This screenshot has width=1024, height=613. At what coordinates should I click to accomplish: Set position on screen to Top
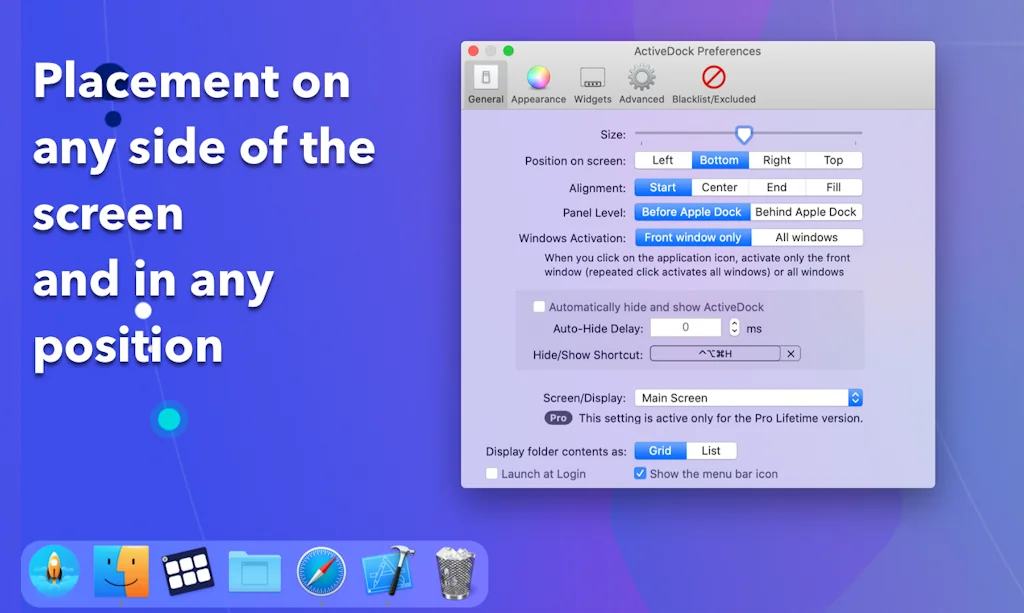pyautogui.click(x=834, y=159)
